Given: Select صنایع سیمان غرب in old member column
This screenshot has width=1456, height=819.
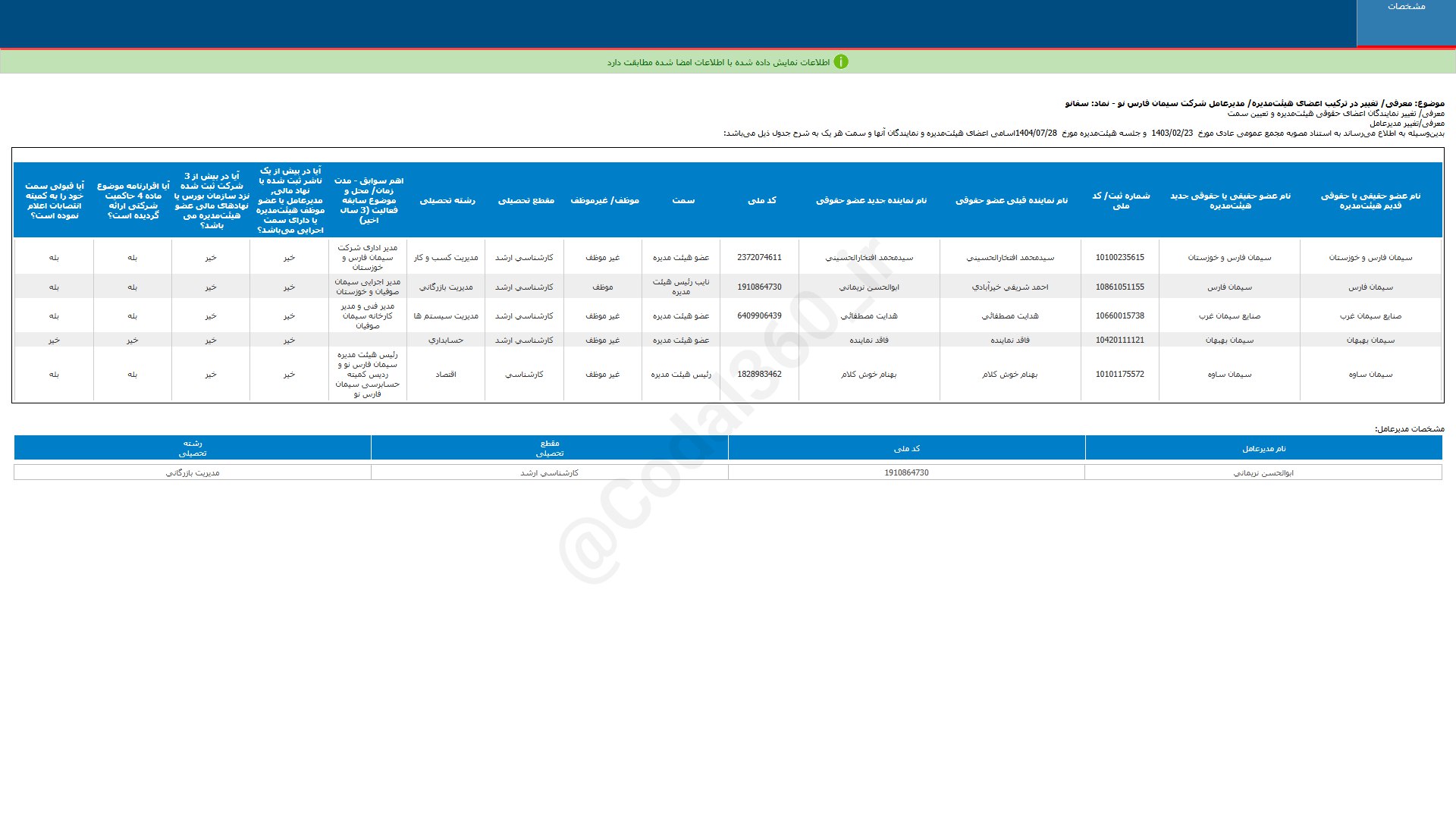Looking at the screenshot, I should coord(1370,316).
